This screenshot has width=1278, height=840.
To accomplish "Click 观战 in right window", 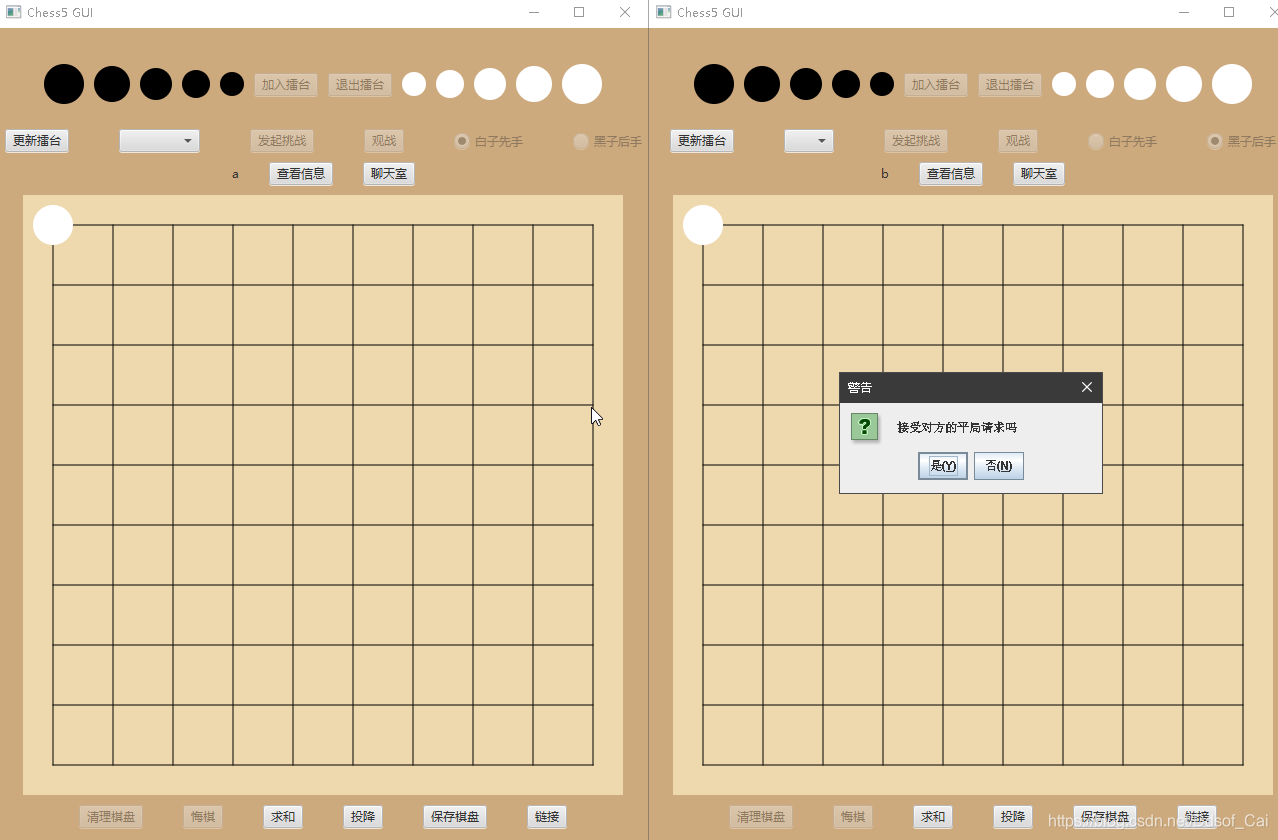I will click(x=1018, y=141).
